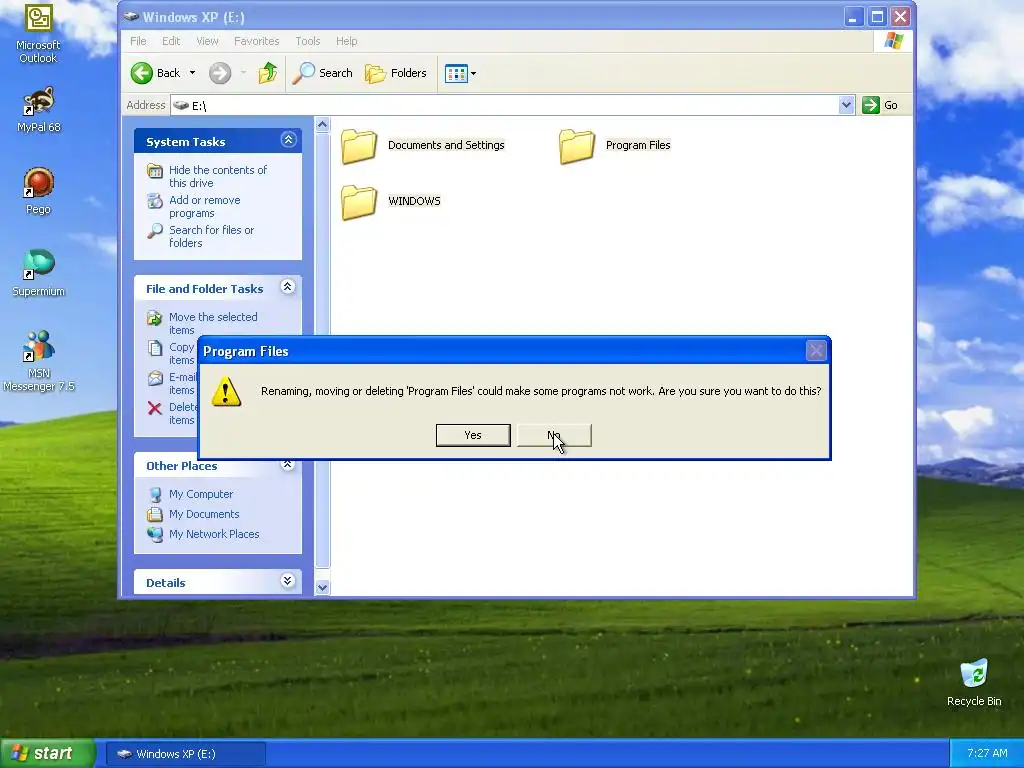Collapse the File and Folder Tasks panel

(287, 287)
